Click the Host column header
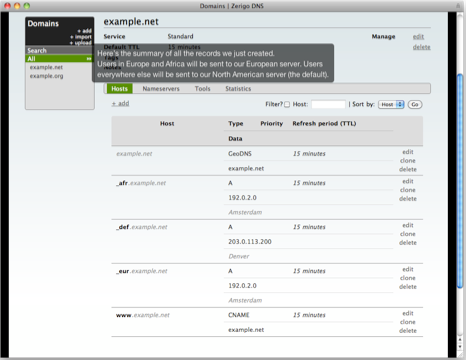The image size is (466, 360). pyautogui.click(x=167, y=124)
